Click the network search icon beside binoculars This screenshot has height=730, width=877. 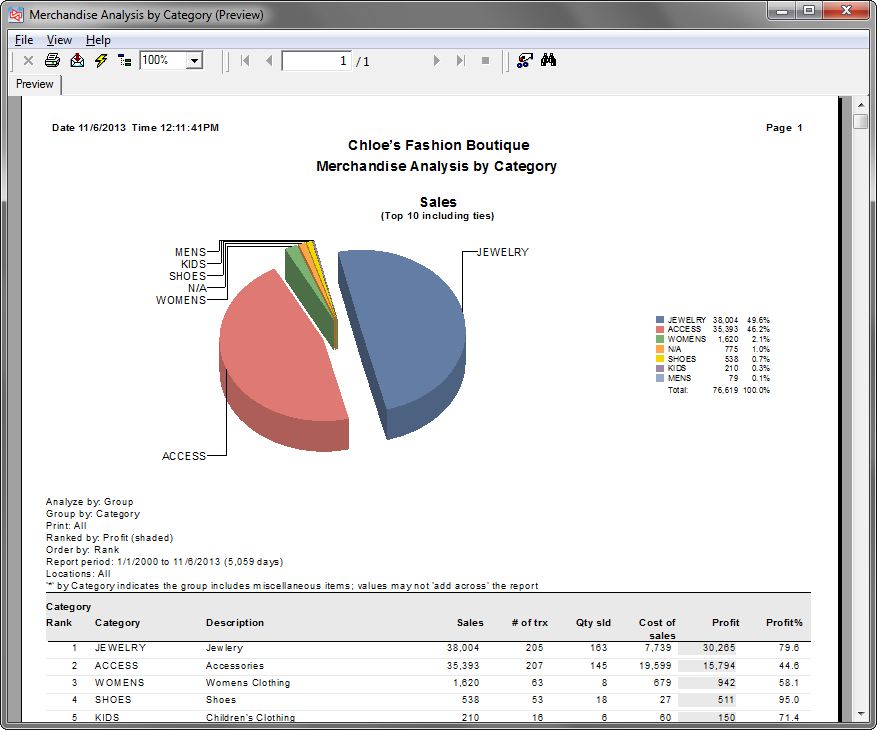pos(524,61)
